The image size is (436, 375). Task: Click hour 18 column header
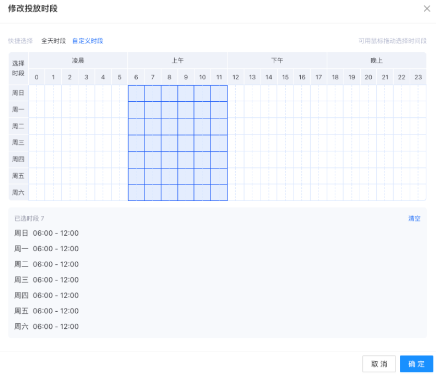[x=335, y=77]
